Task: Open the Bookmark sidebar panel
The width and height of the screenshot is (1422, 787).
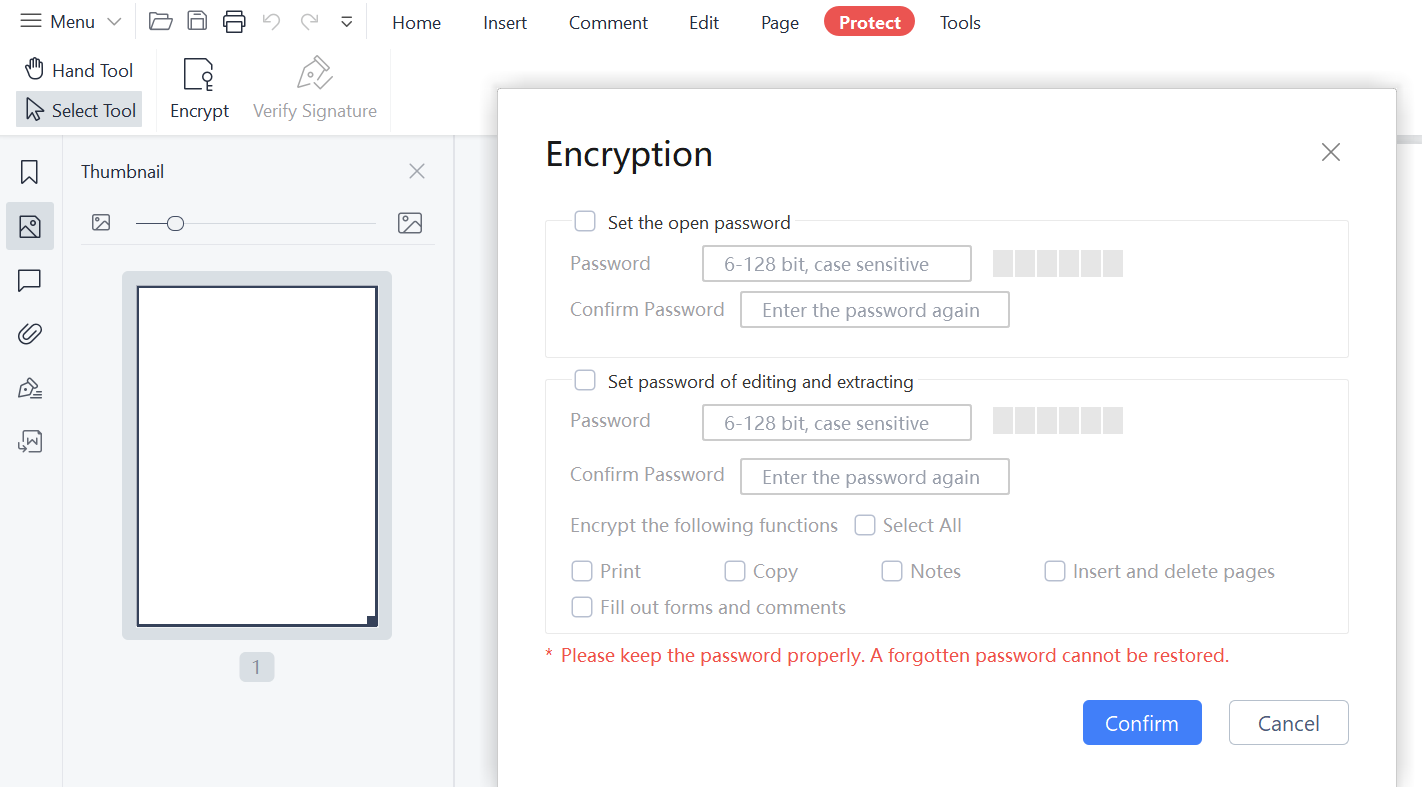Action: coord(30,172)
